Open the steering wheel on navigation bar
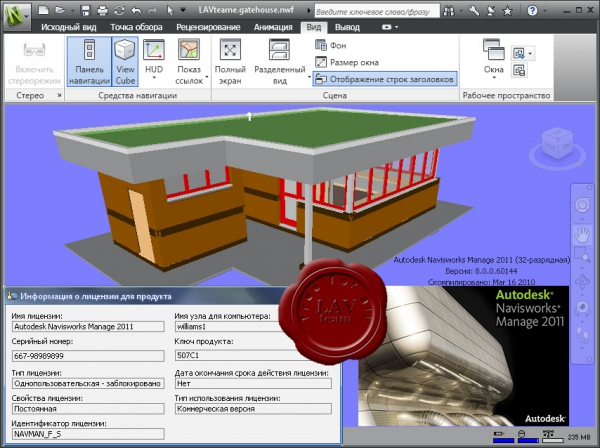600x448 pixels. click(582, 205)
